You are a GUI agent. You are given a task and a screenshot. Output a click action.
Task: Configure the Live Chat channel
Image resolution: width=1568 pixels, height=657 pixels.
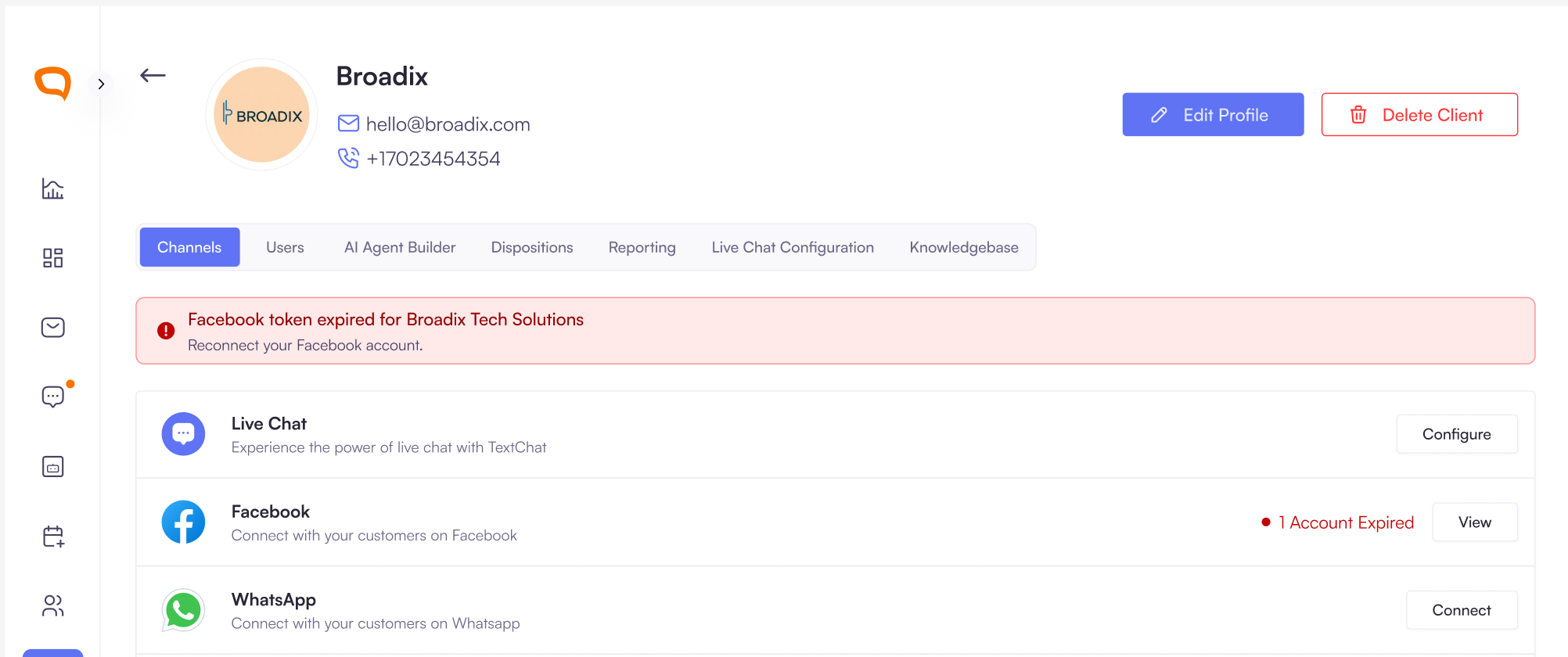1457,434
